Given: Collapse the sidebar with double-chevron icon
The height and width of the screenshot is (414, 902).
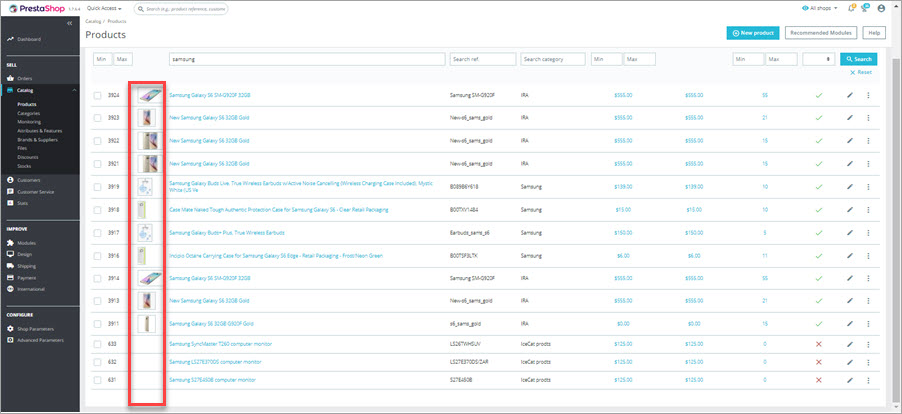Looking at the screenshot, I should (70, 23).
